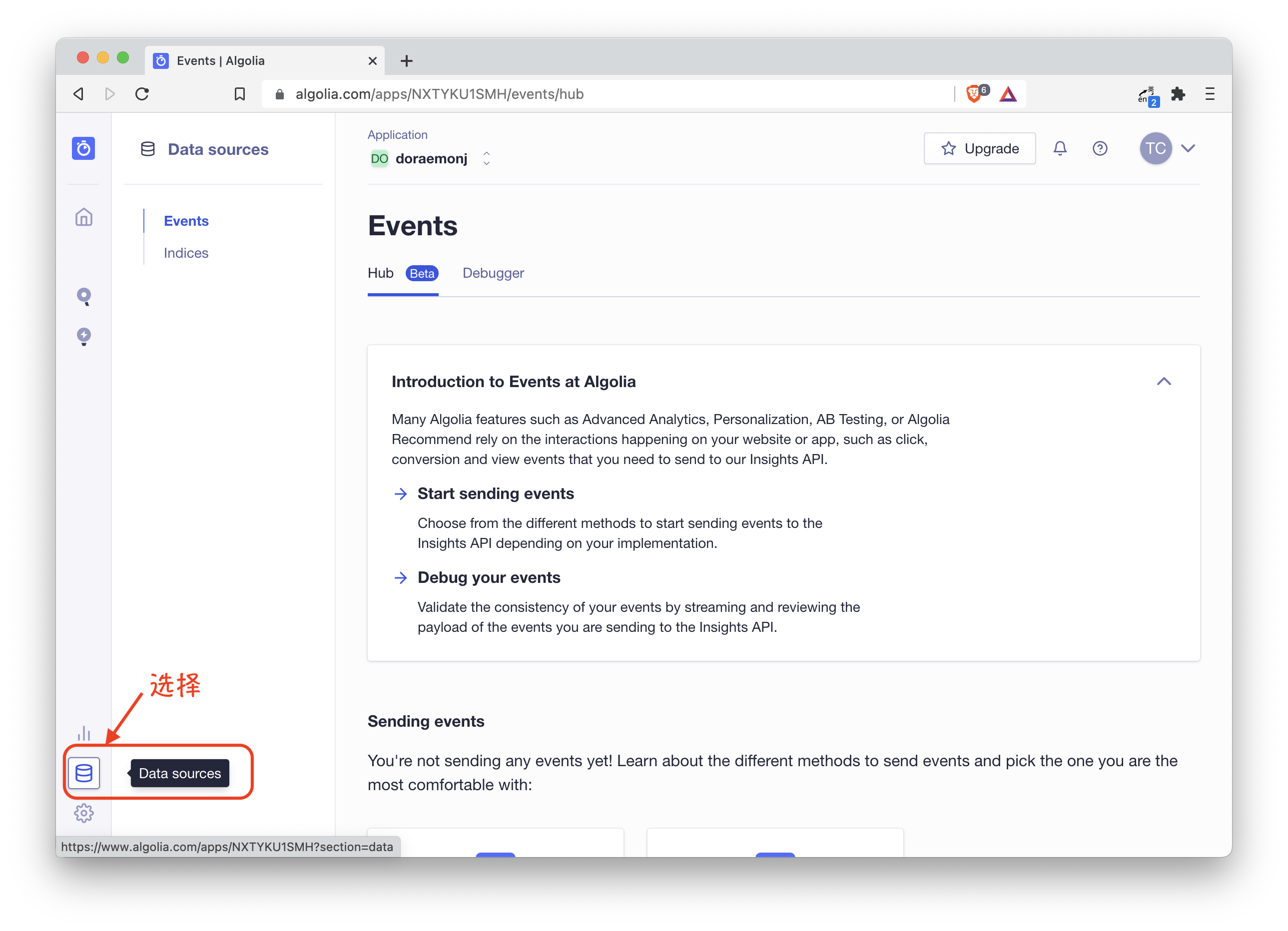Select the Data sources database icon

pos(84,773)
